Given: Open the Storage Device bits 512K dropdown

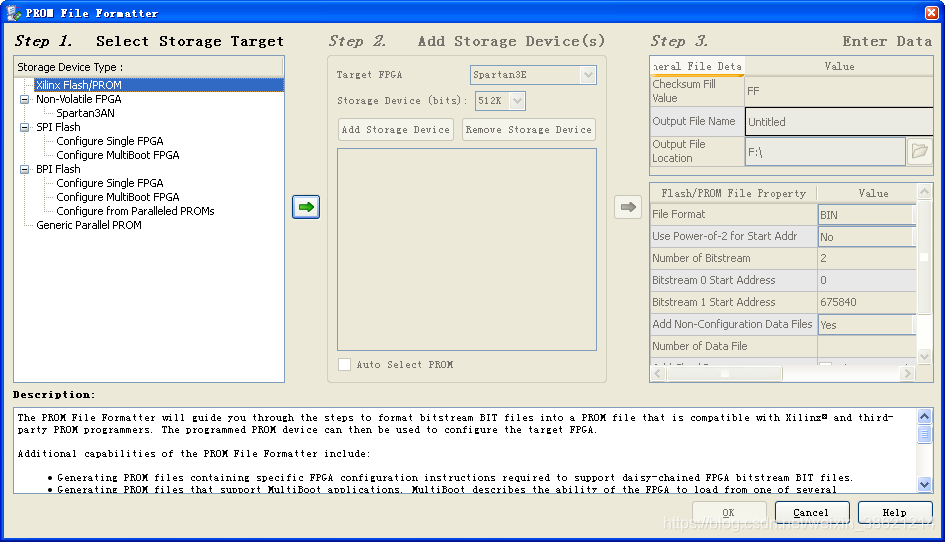Looking at the screenshot, I should click(517, 101).
